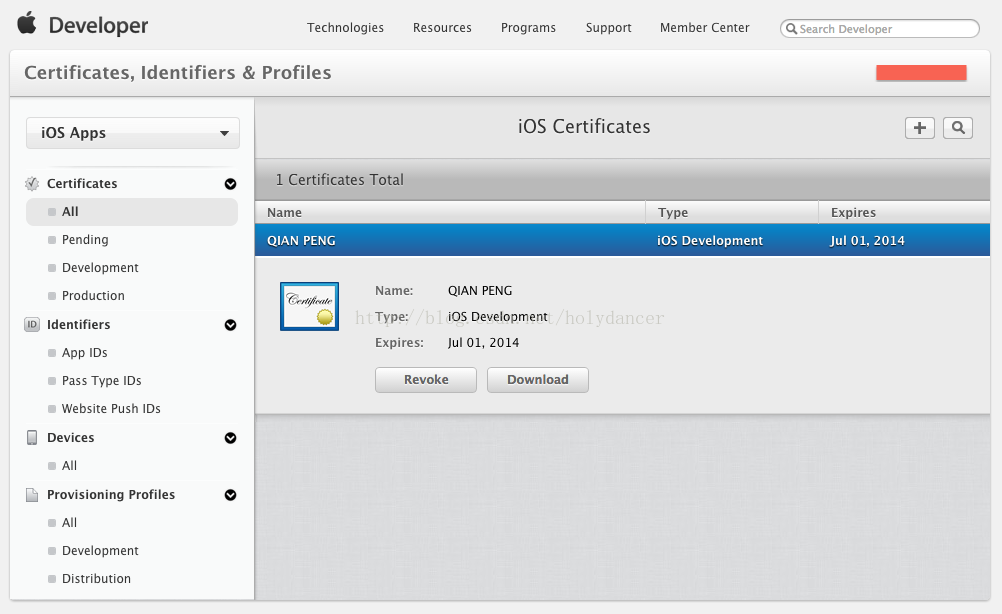
Task: Click the Certificates gear icon in sidebar
Action: pos(32,184)
